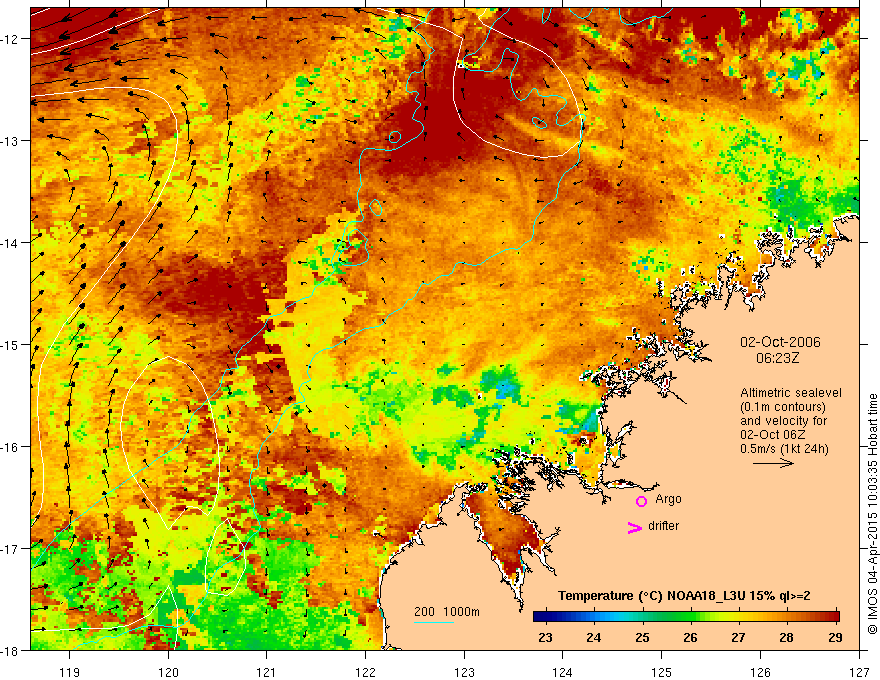Click the 'drifter' legend label
Screen dimensions: 880x680
point(663,526)
